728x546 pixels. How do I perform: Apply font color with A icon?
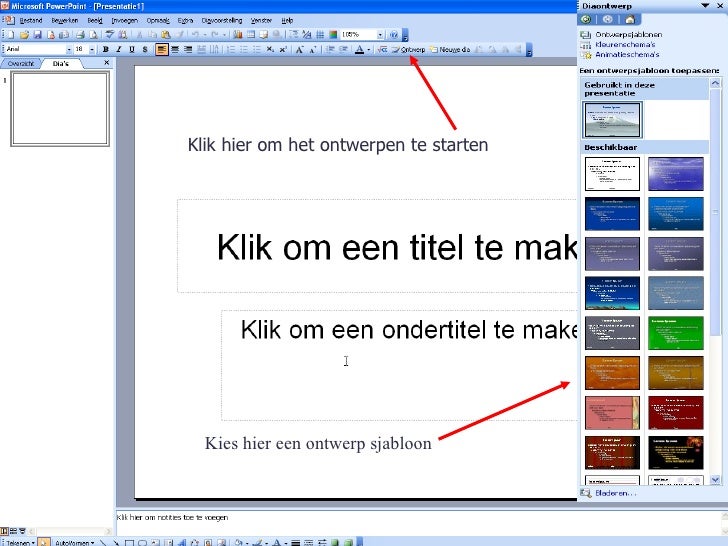(x=359, y=49)
